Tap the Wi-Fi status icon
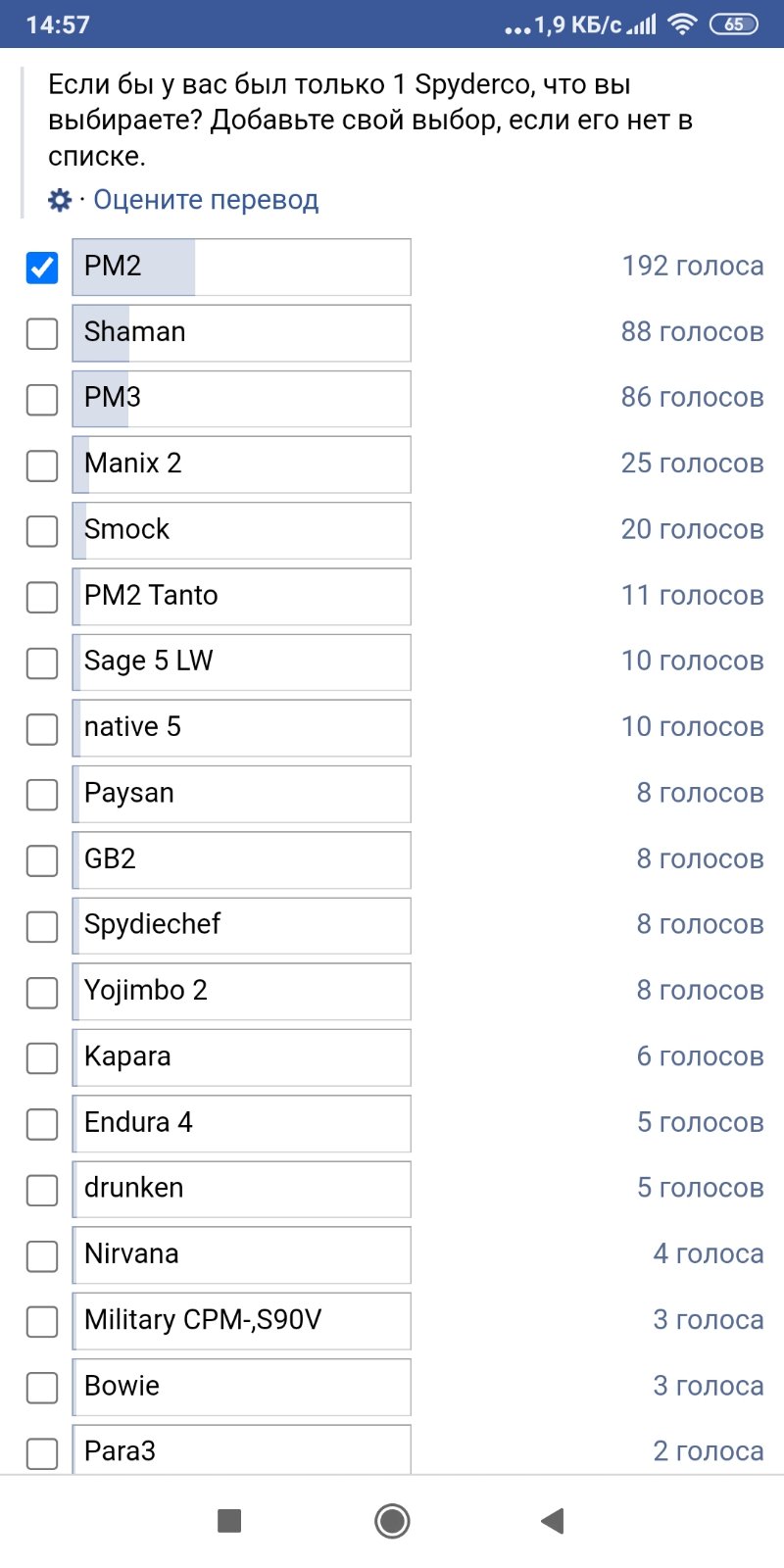This screenshot has width=784, height=1568. (x=681, y=24)
